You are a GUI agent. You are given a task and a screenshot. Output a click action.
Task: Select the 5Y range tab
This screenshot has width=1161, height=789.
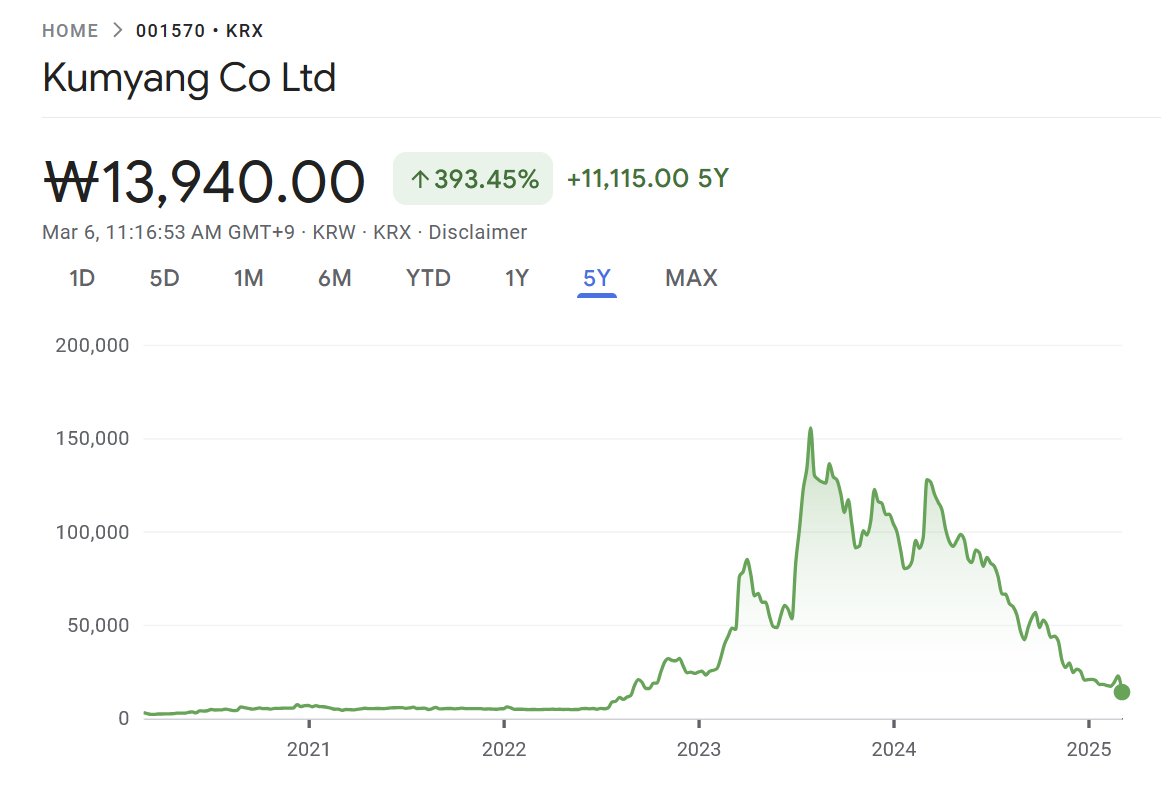tap(597, 278)
